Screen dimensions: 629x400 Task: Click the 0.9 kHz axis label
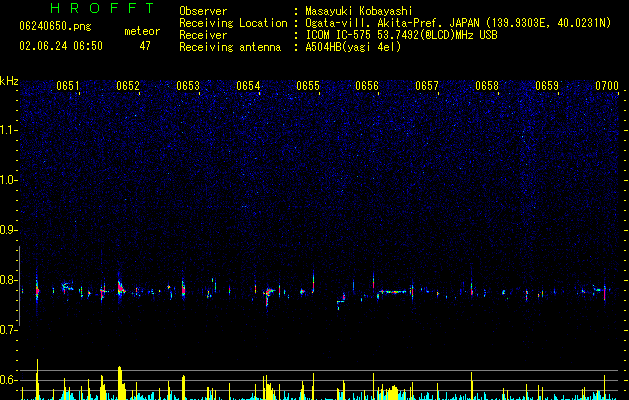point(8,230)
